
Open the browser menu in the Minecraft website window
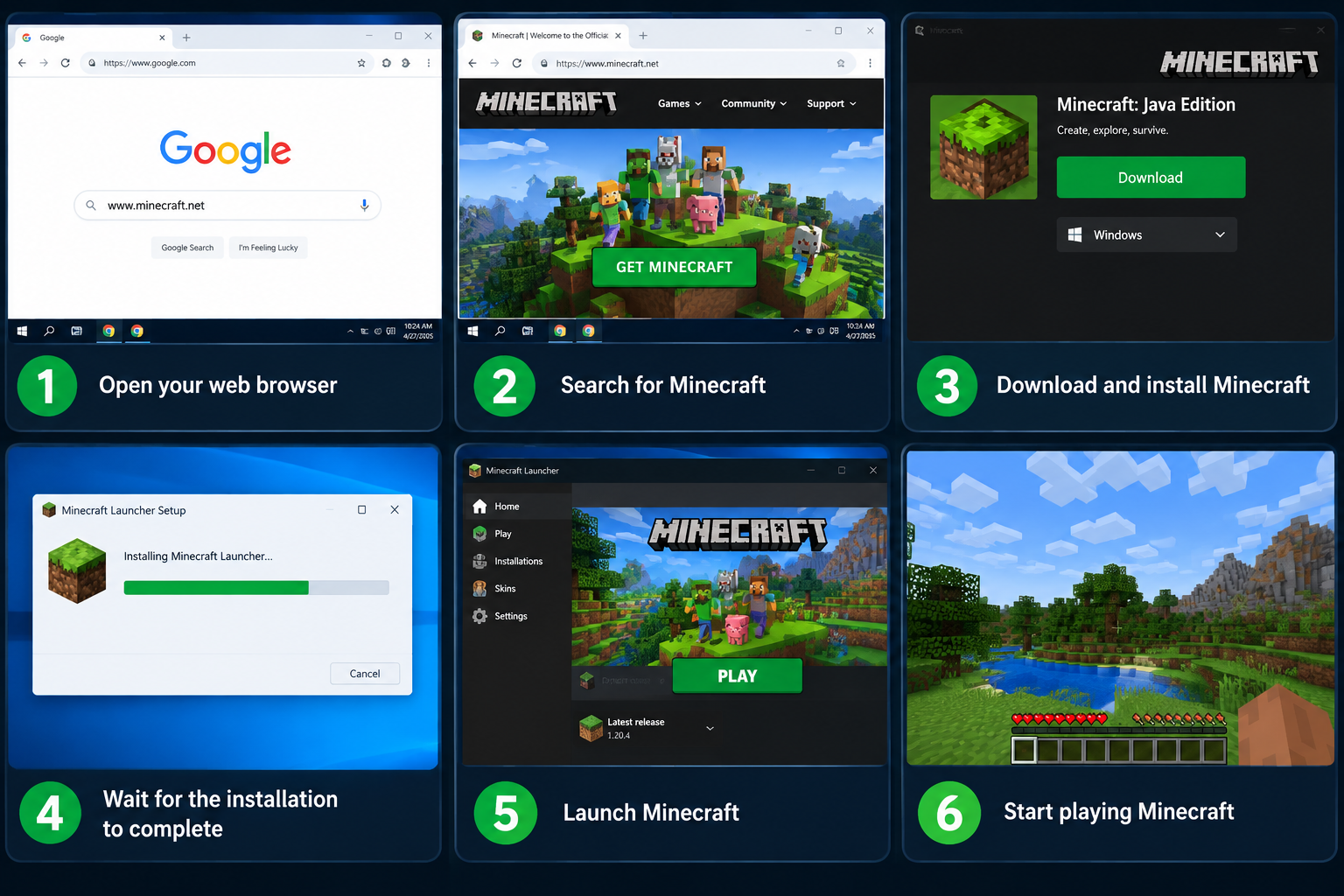870,63
